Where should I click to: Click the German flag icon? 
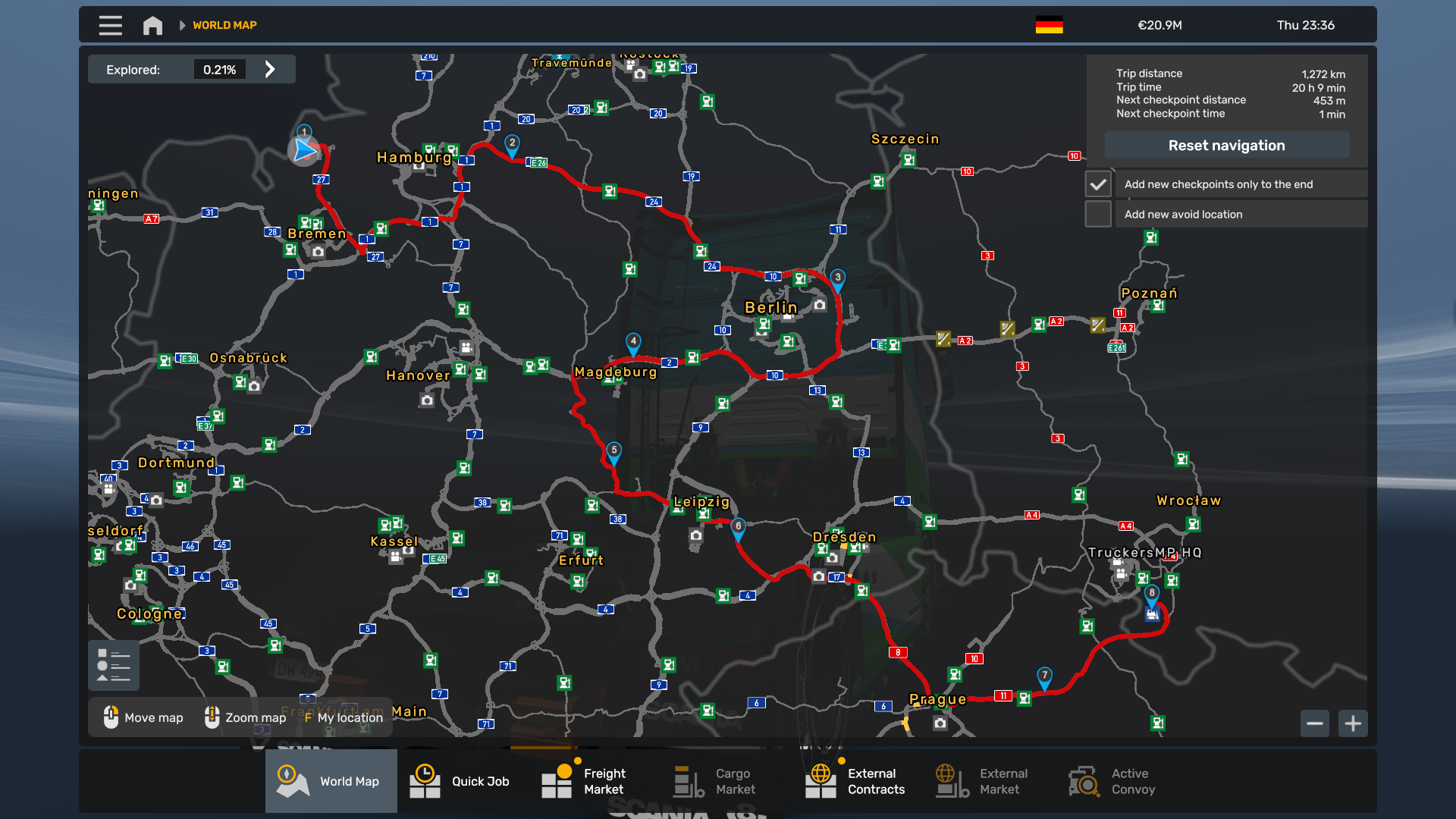click(1049, 25)
